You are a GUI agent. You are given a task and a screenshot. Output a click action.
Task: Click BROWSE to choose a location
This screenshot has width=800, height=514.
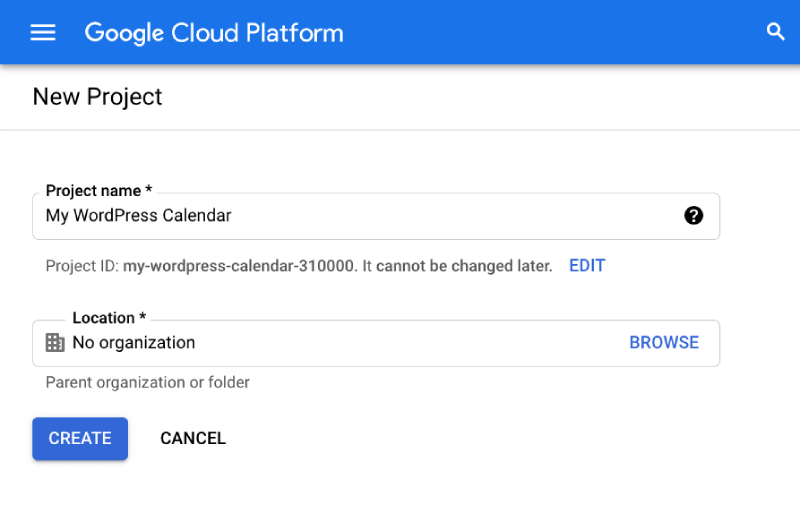[x=664, y=342]
